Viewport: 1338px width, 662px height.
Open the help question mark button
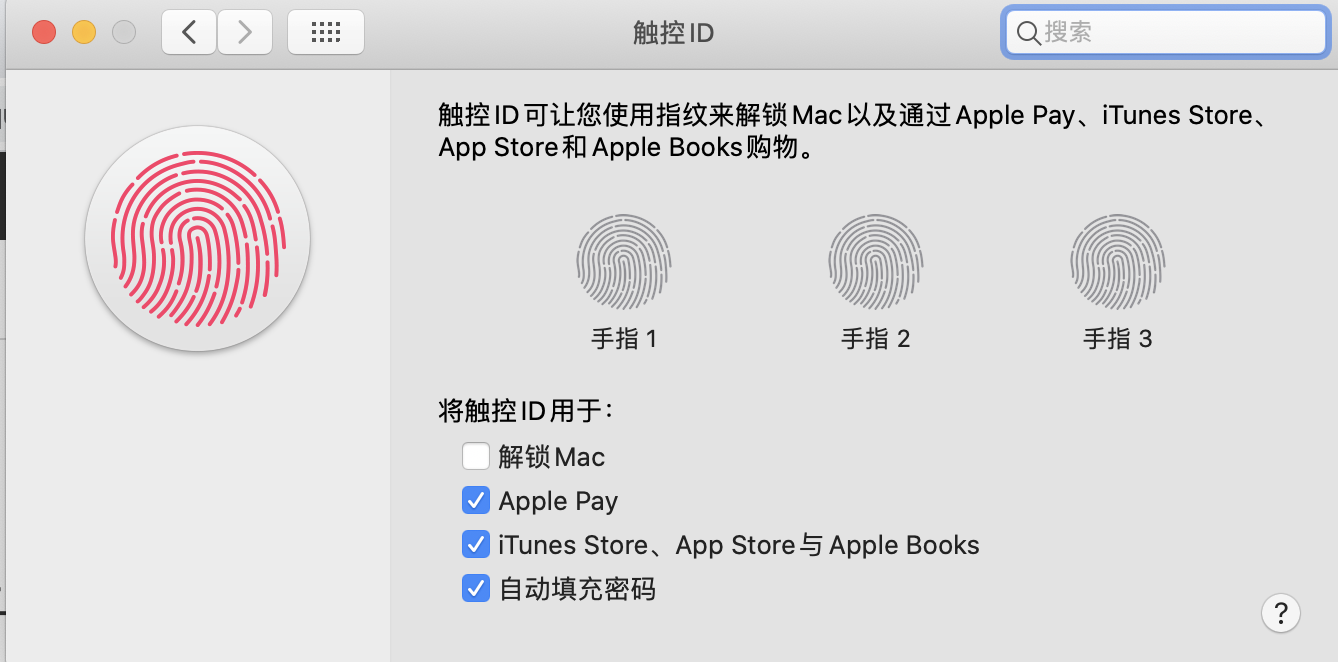point(1281,612)
